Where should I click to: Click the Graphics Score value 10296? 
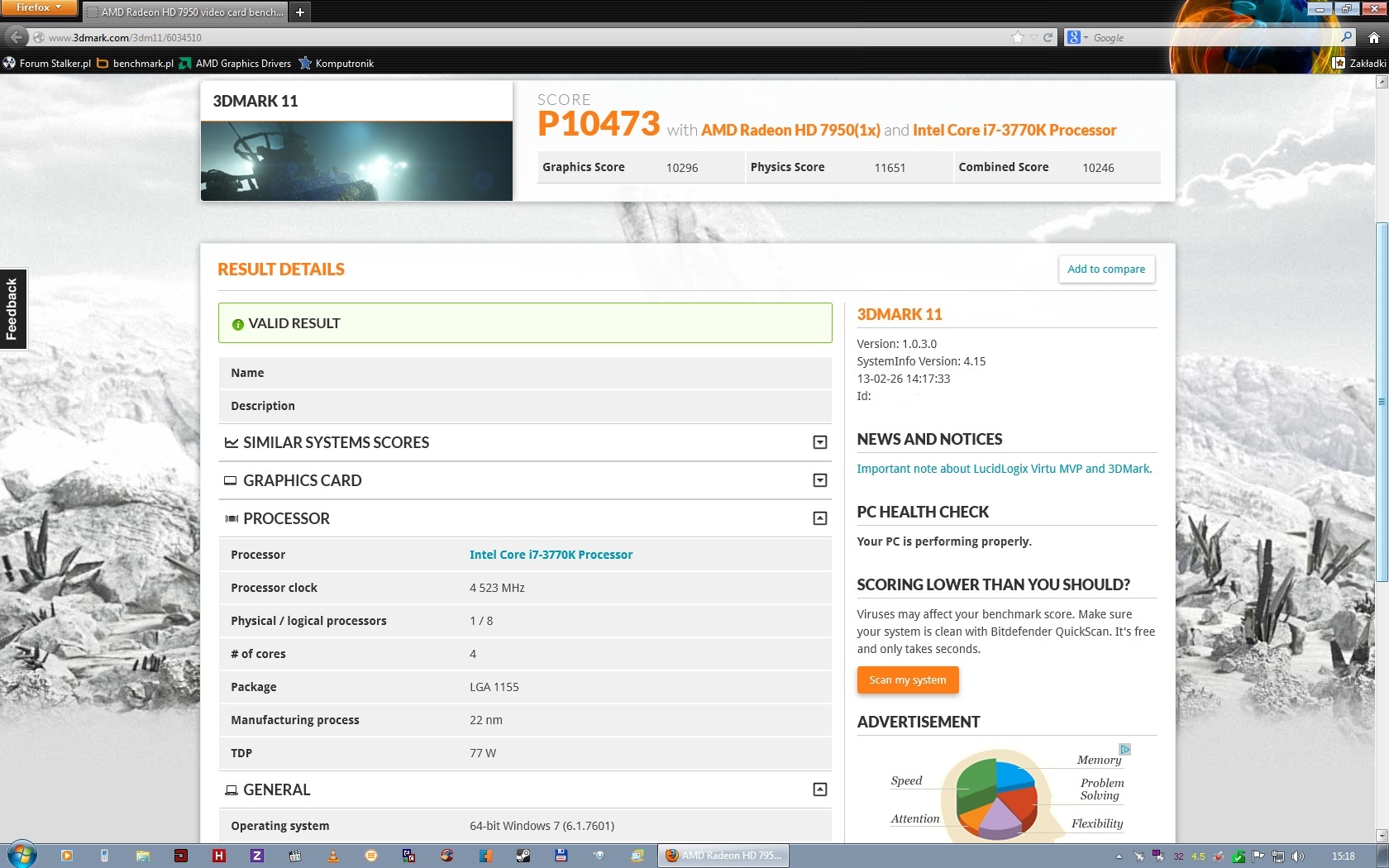682,168
